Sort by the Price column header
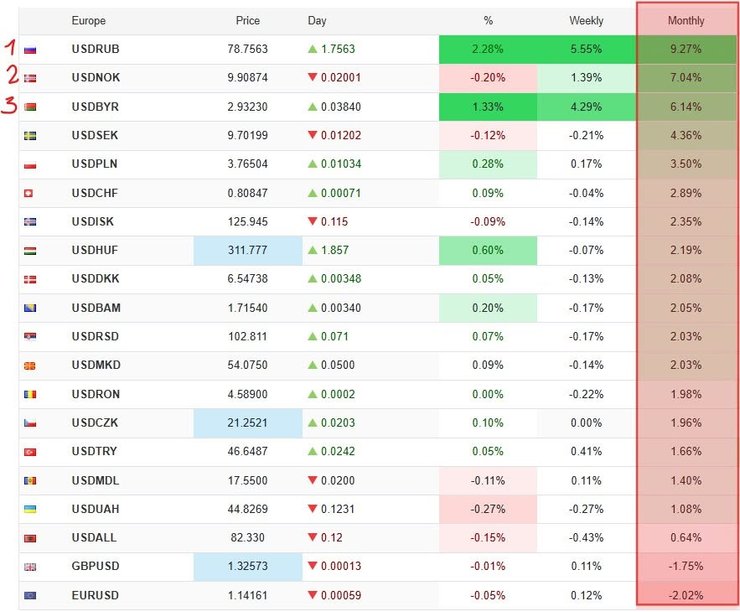Screen dimensions: 740x612 pos(248,21)
